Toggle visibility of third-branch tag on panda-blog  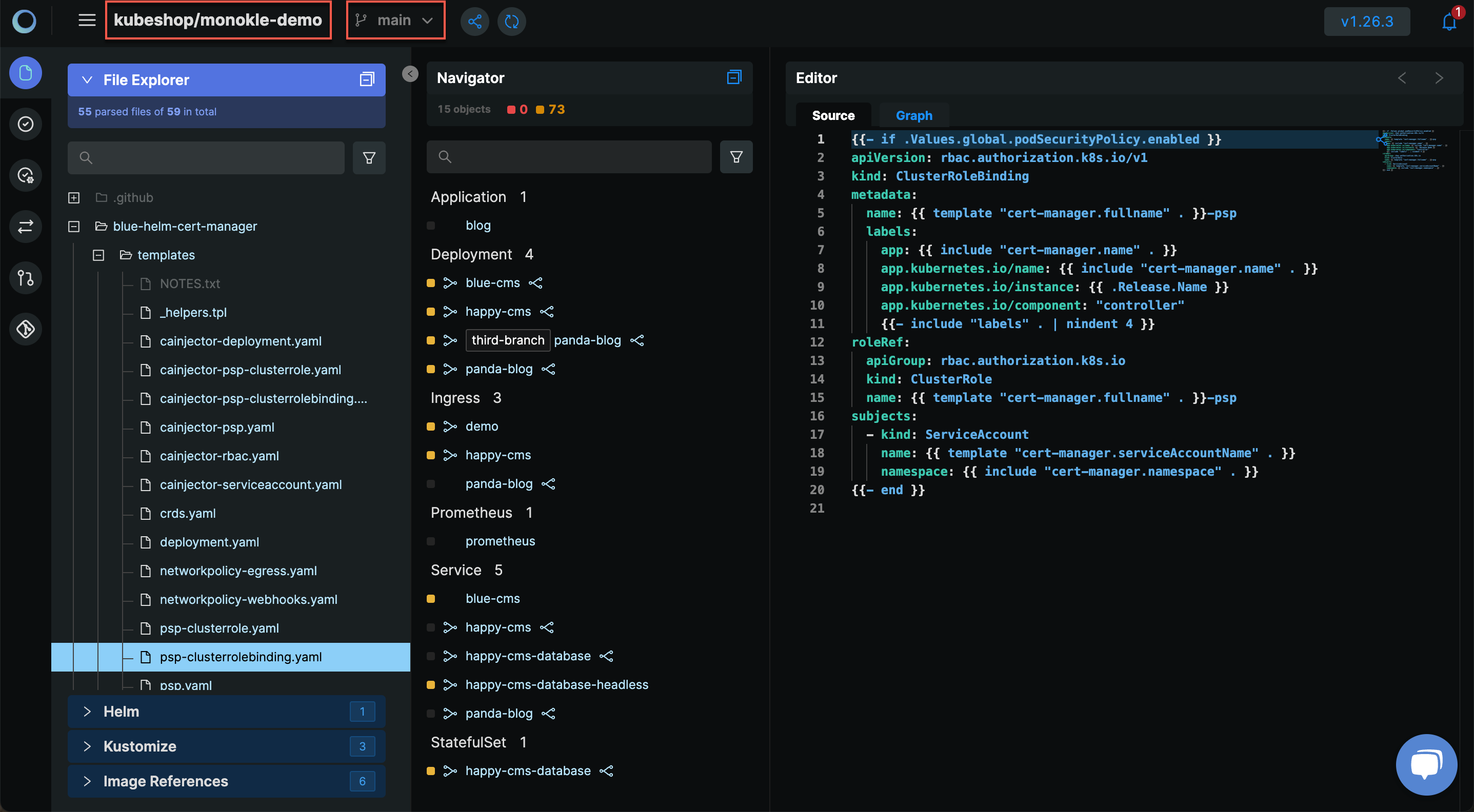pos(507,339)
